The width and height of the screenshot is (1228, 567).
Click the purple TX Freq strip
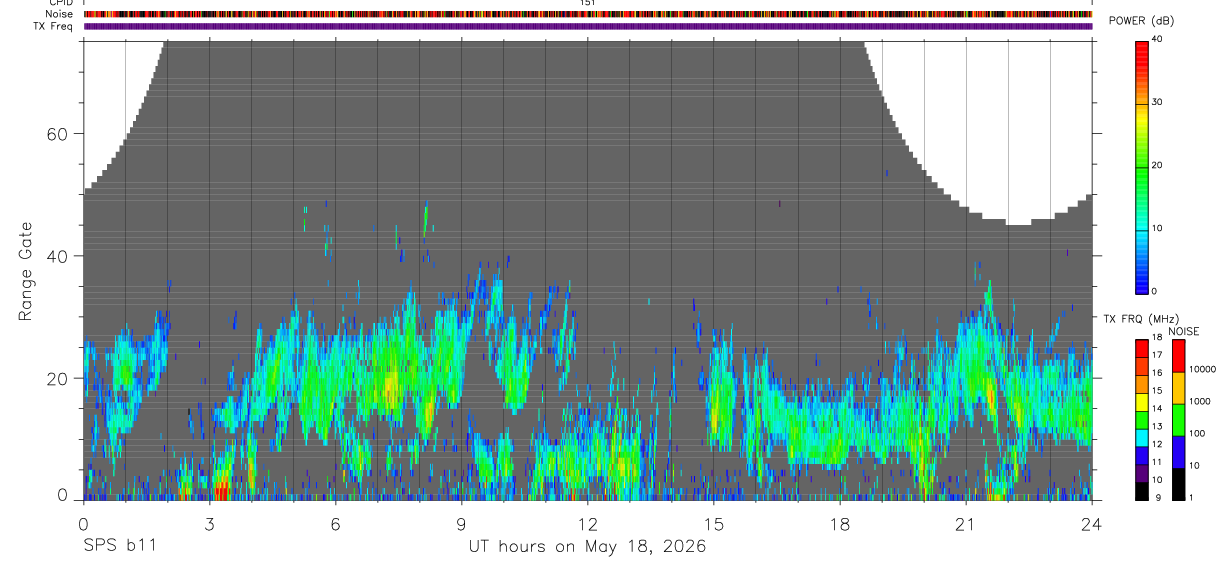[588, 26]
